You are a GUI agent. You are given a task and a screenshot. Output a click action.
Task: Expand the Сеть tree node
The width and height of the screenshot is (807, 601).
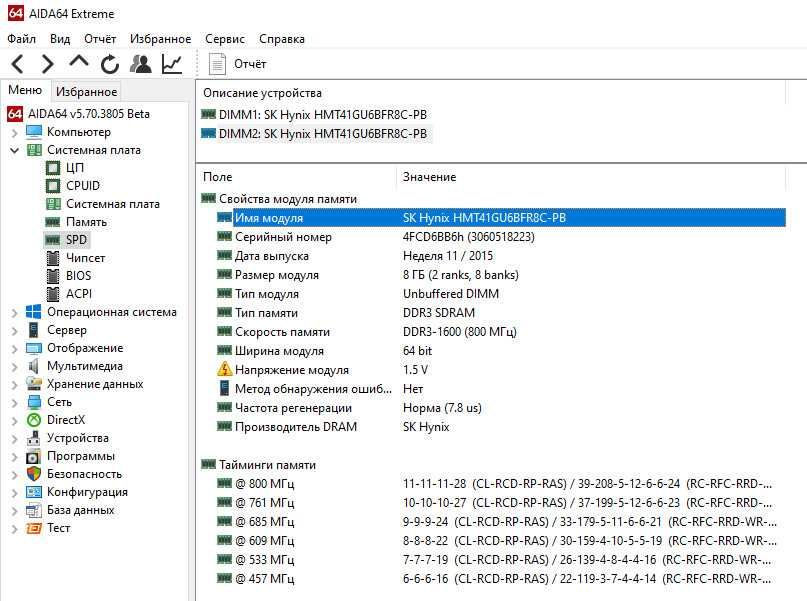[14, 403]
